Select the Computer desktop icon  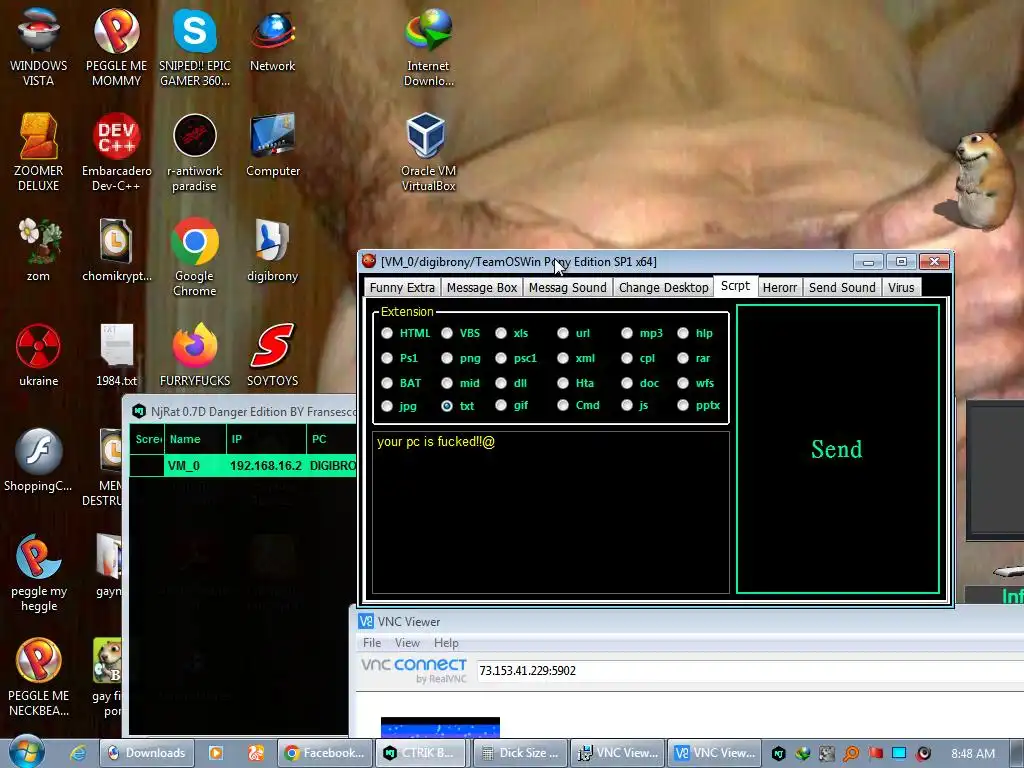click(x=272, y=145)
